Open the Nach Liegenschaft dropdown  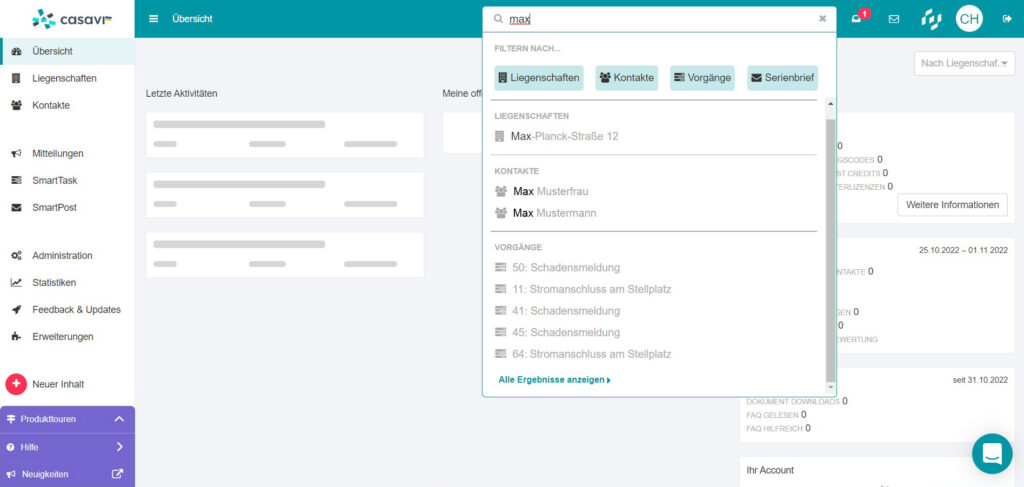964,64
